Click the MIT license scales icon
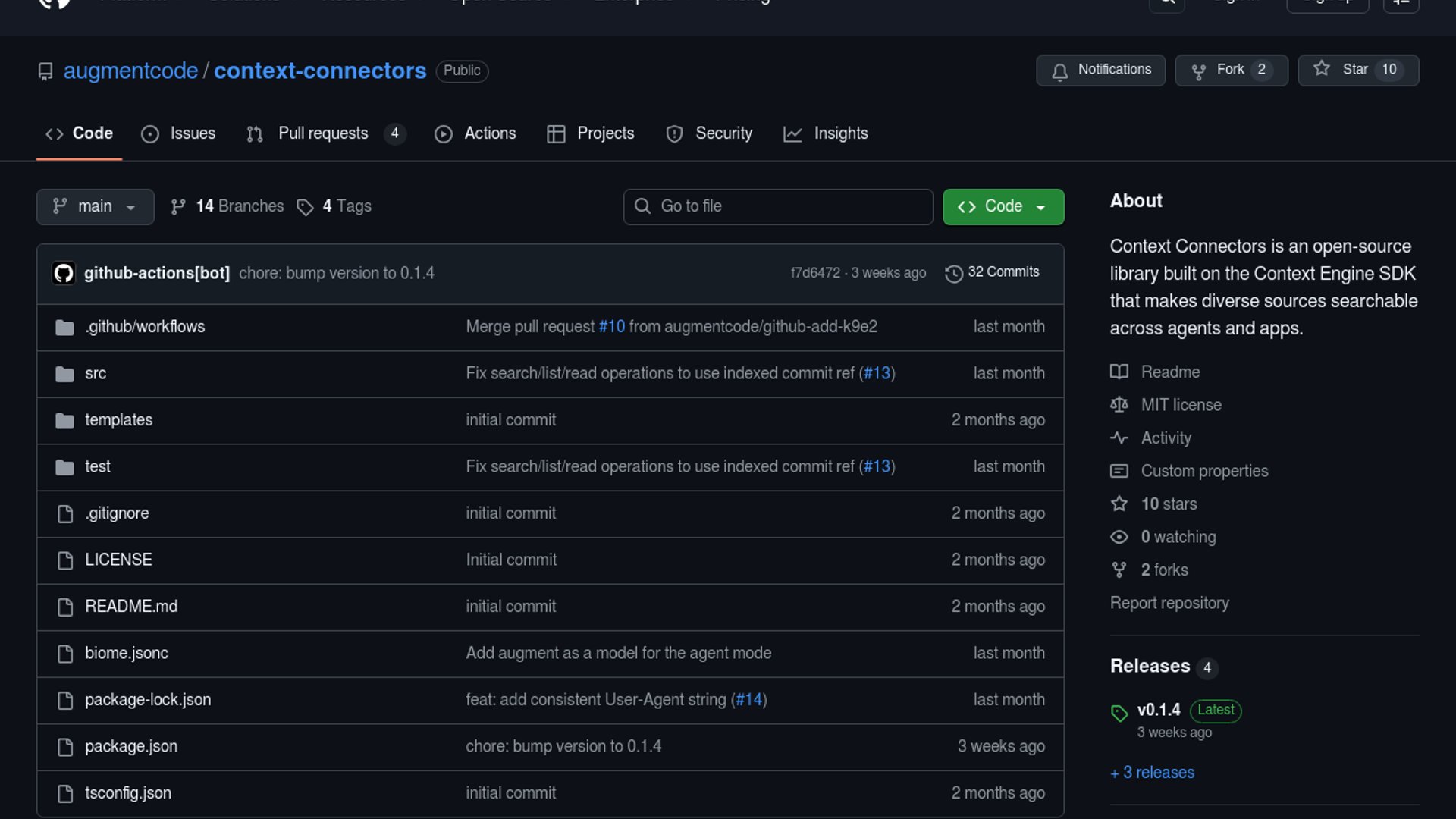 pyautogui.click(x=1119, y=405)
